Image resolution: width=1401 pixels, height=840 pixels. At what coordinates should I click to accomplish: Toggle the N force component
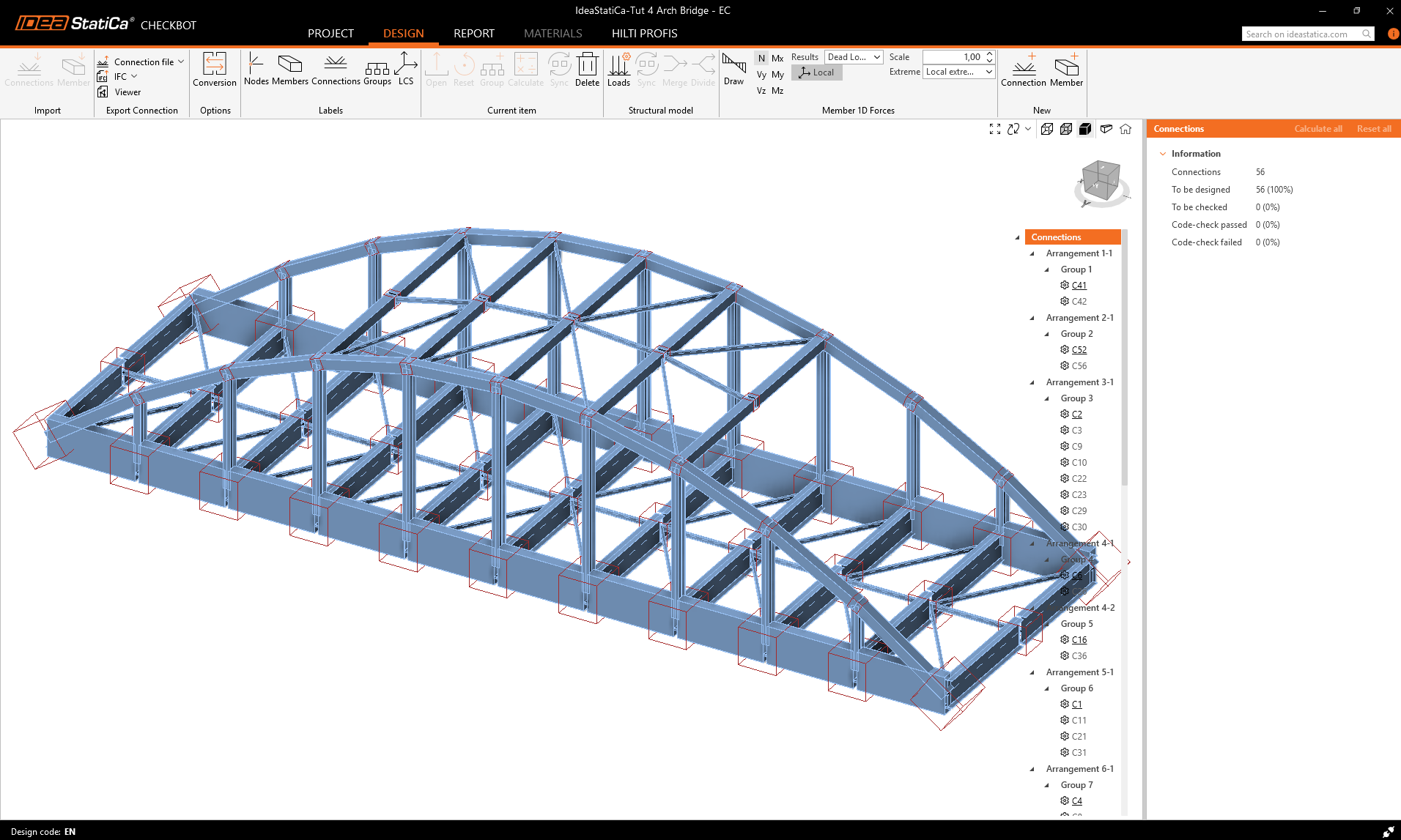click(x=761, y=58)
